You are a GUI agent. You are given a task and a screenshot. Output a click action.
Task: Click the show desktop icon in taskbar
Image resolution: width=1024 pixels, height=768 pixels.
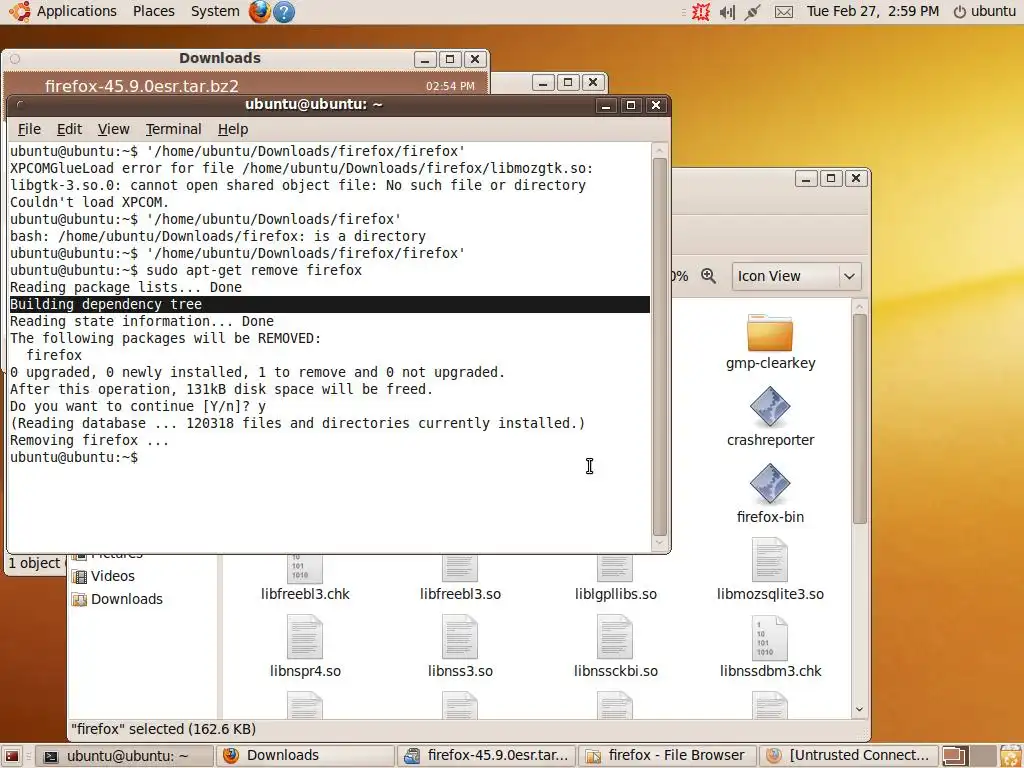tap(12, 756)
